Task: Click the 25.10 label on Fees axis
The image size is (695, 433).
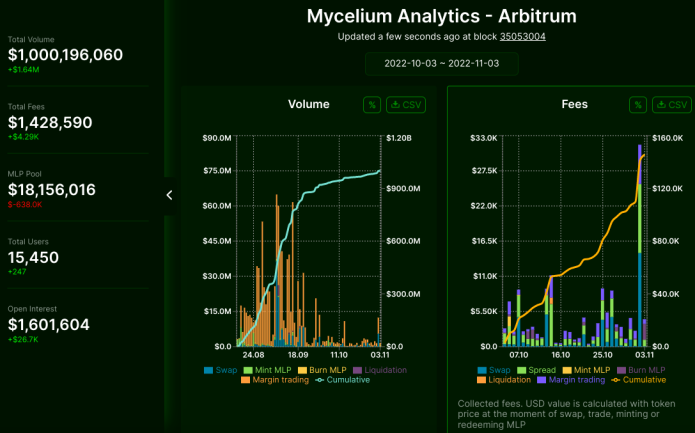Action: point(602,355)
